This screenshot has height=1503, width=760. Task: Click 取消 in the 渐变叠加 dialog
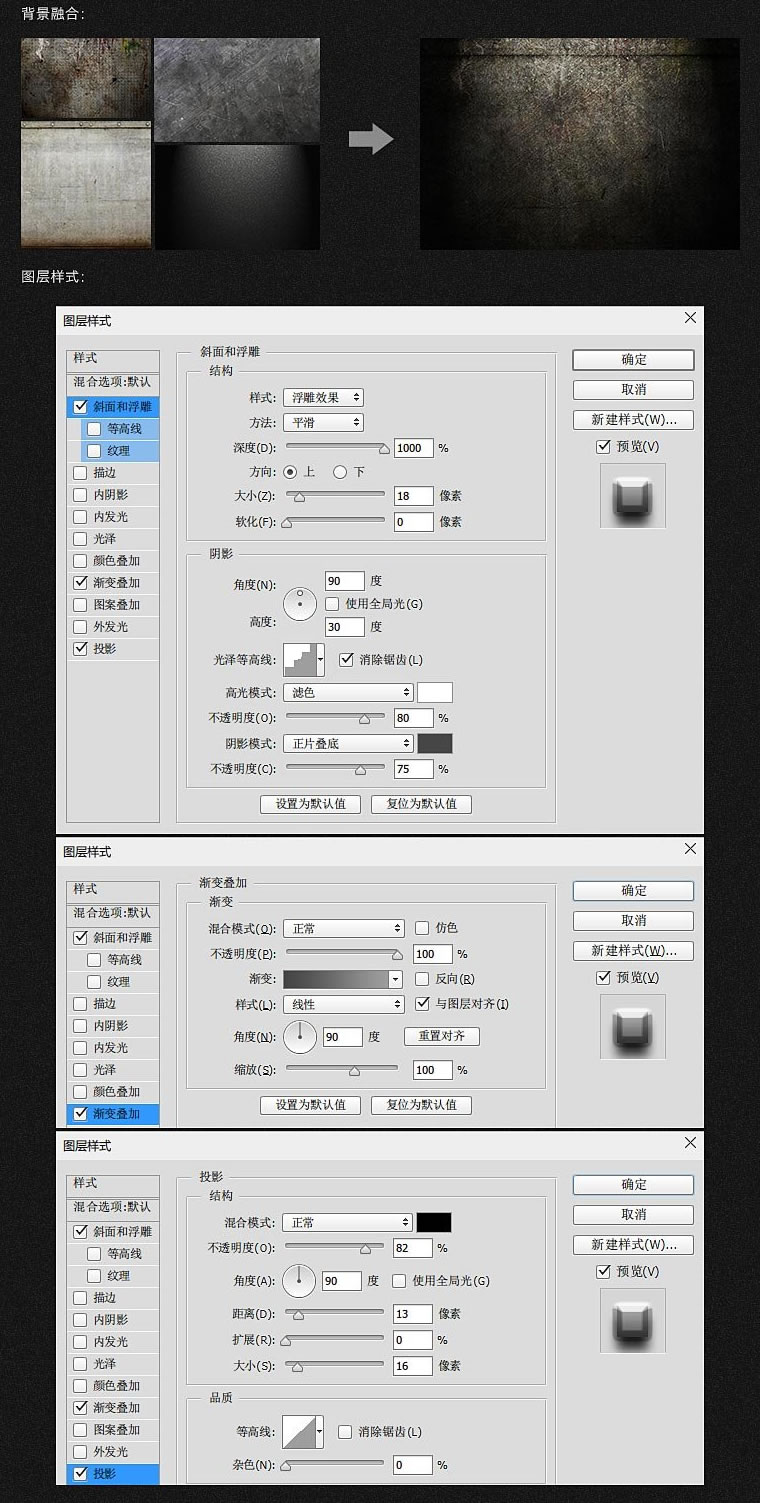[633, 921]
